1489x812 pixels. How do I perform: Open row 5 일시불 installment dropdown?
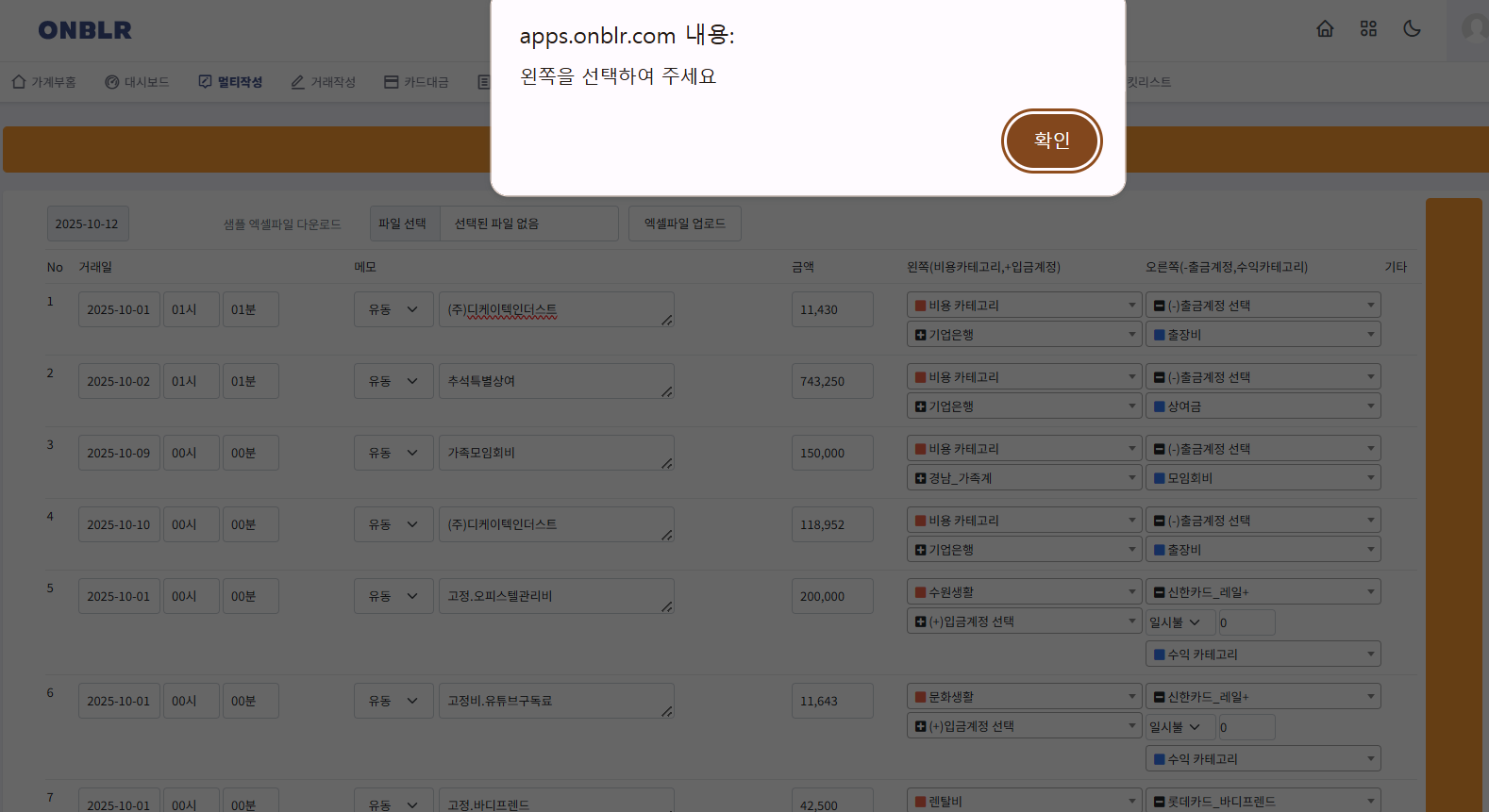click(x=1176, y=622)
